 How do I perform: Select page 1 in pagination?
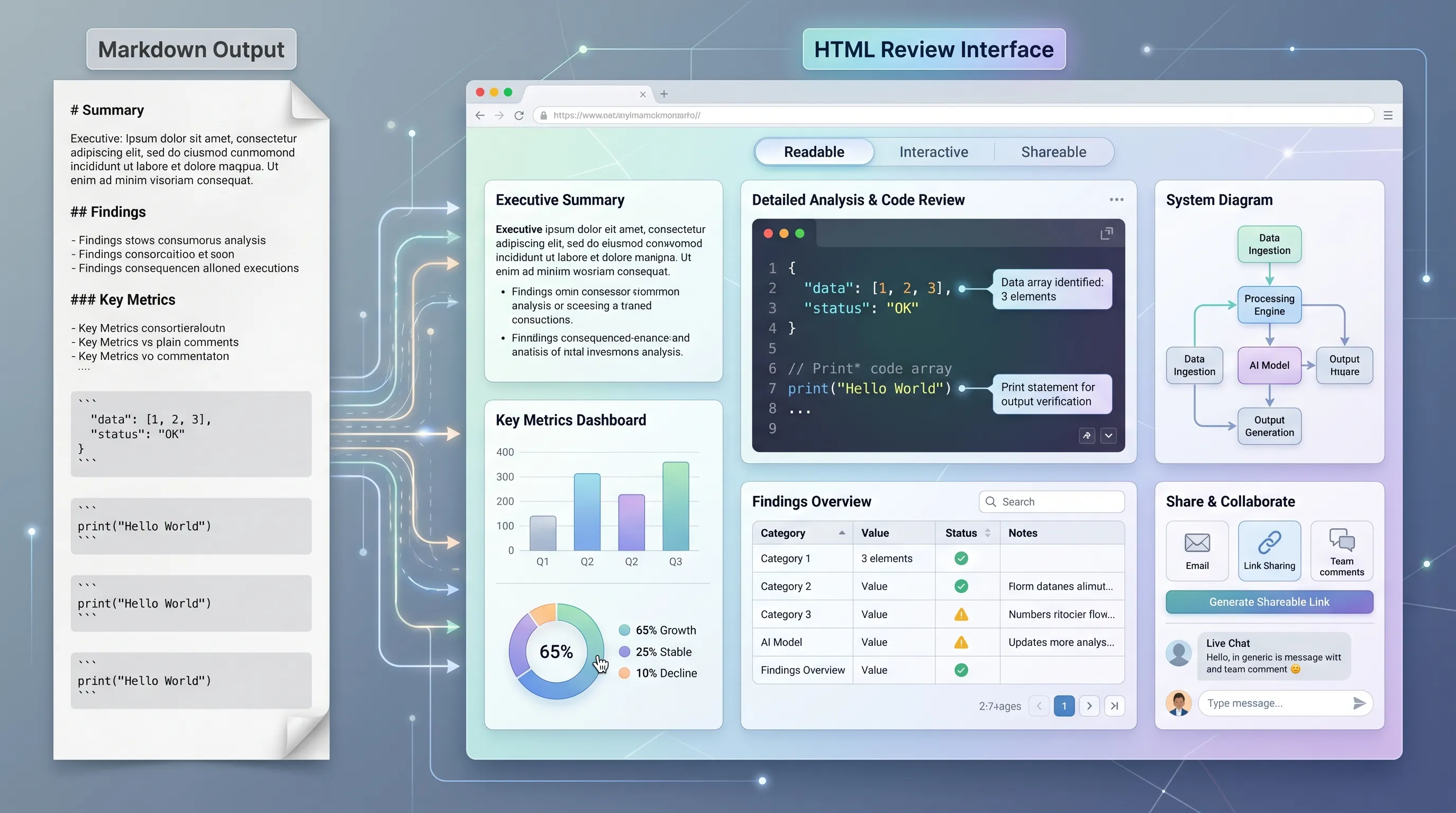coord(1064,706)
